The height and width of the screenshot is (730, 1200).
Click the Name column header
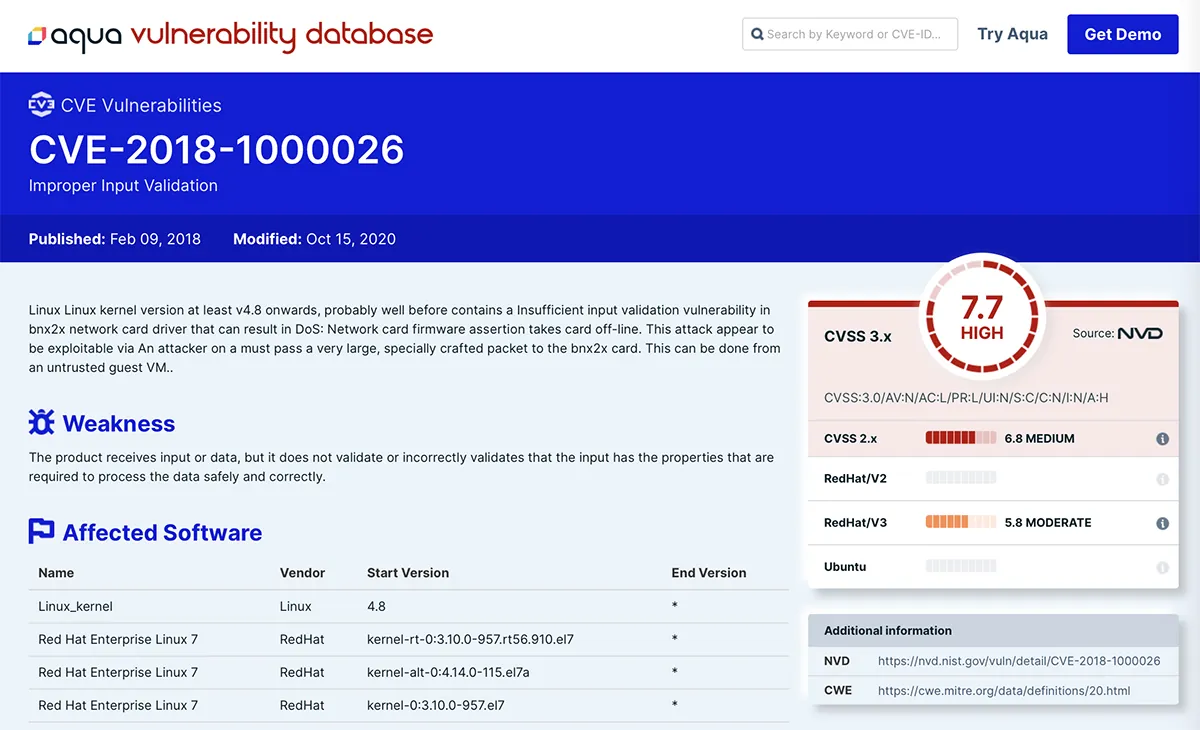click(x=56, y=573)
